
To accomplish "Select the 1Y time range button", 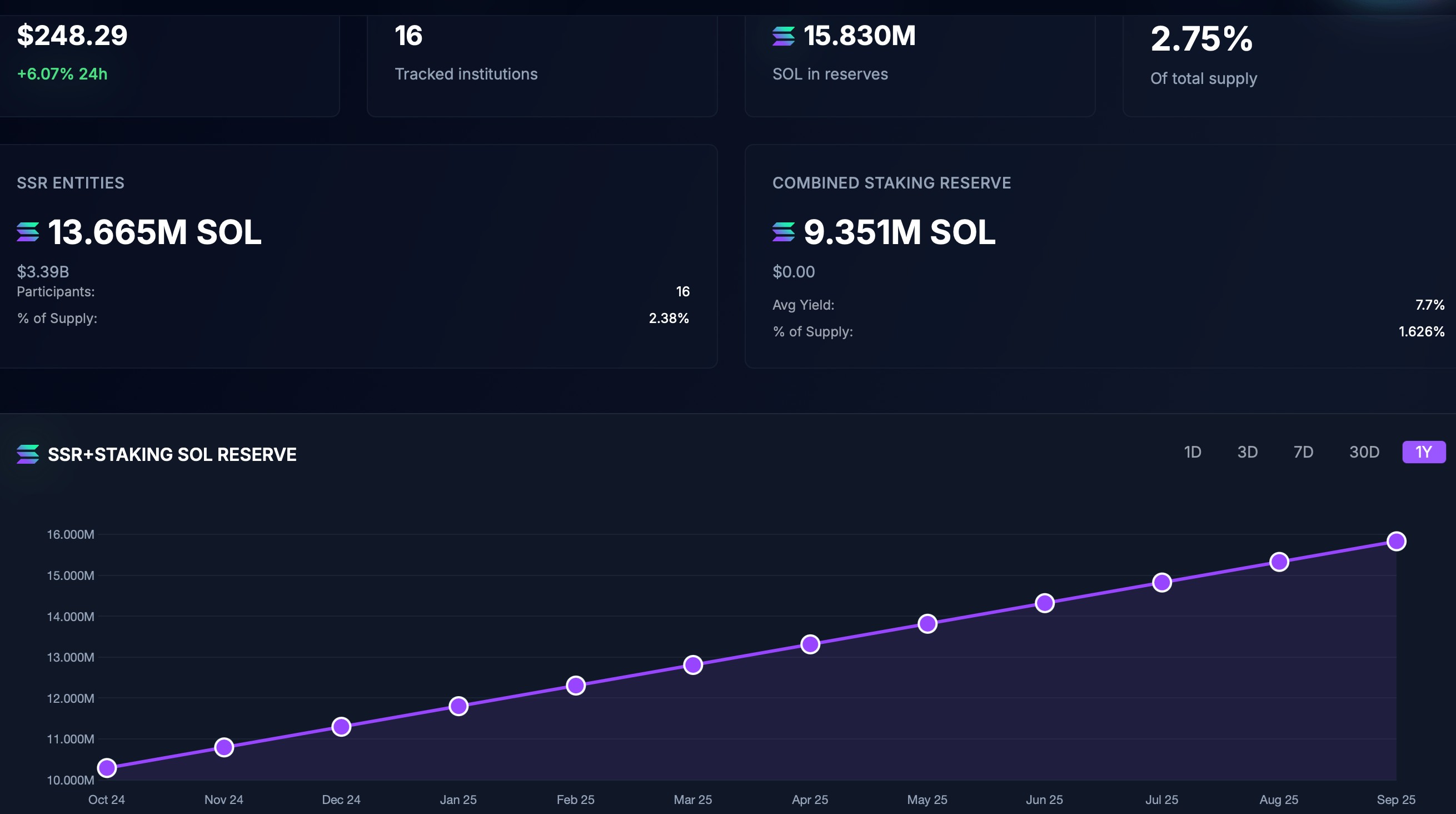I will 1423,452.
